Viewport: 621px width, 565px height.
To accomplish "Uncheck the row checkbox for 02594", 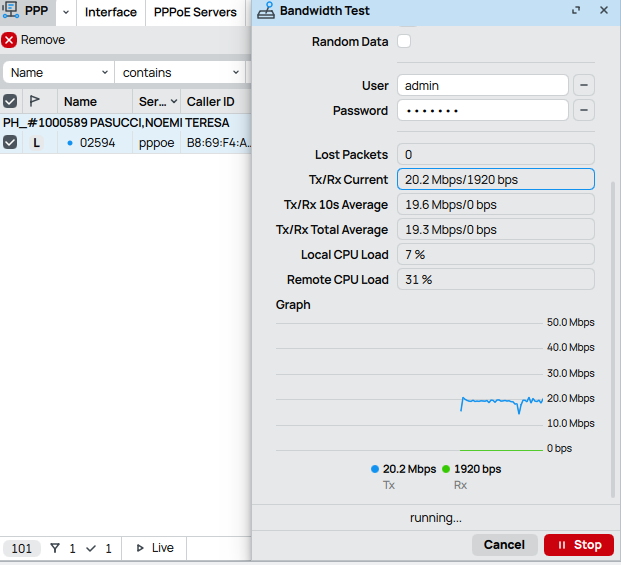I will (x=10, y=143).
